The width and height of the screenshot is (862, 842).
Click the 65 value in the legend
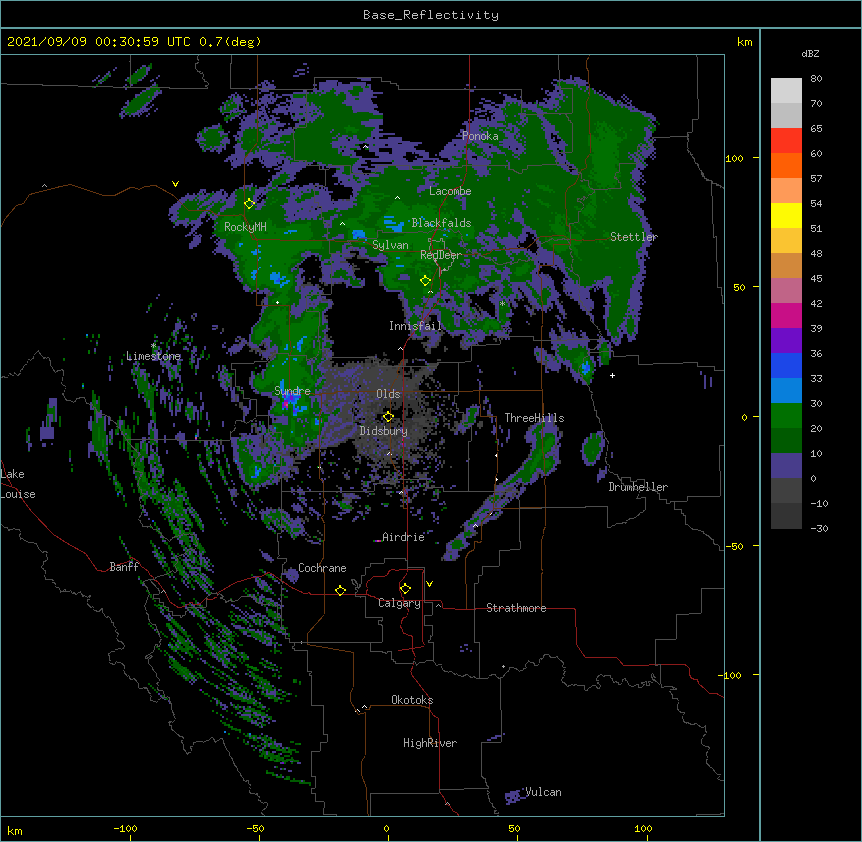point(816,129)
